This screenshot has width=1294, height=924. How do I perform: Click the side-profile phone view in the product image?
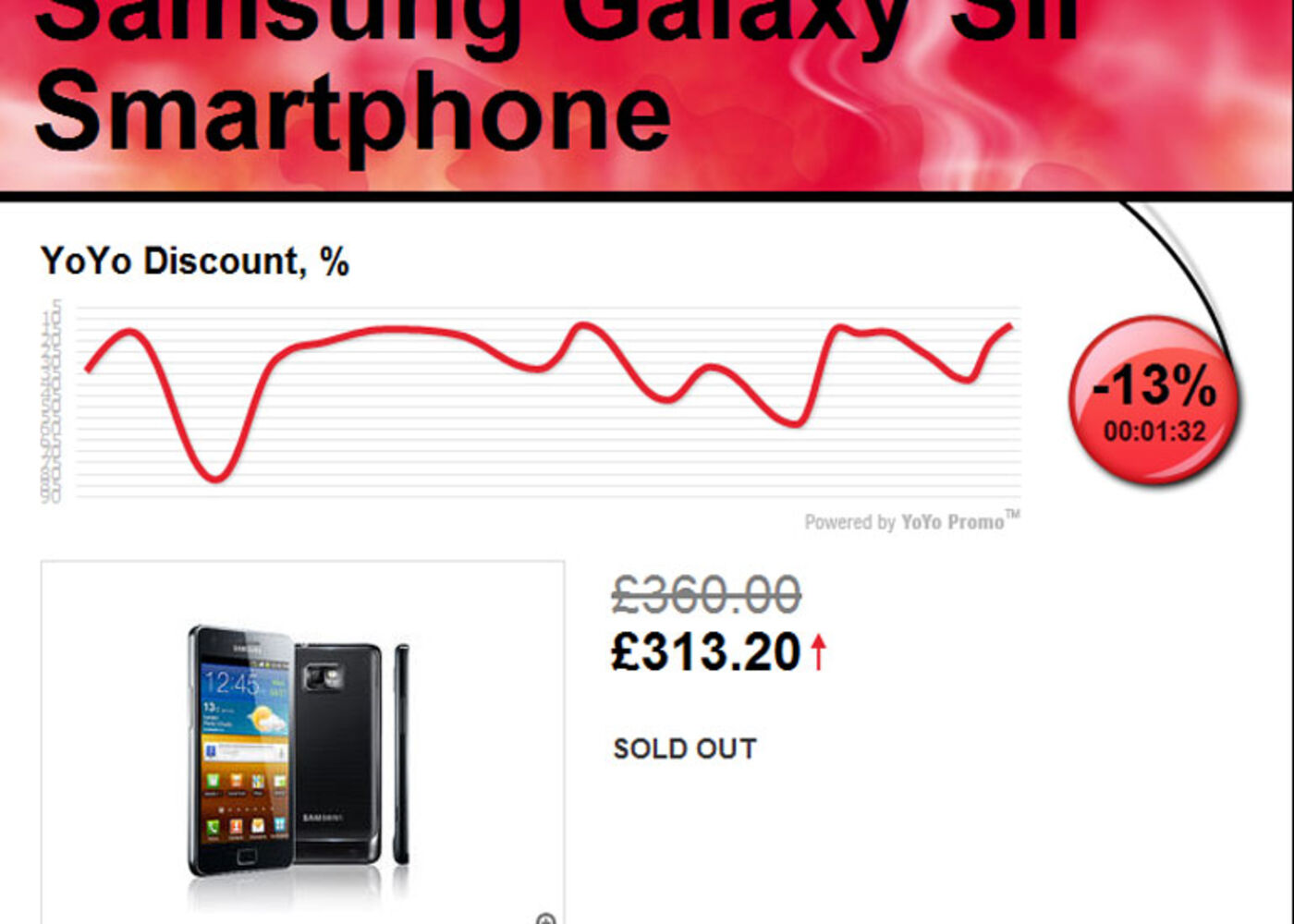coord(401,754)
